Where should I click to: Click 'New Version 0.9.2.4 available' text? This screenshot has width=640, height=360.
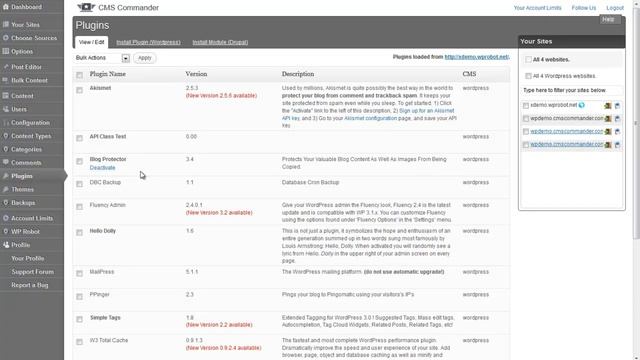click(223, 348)
